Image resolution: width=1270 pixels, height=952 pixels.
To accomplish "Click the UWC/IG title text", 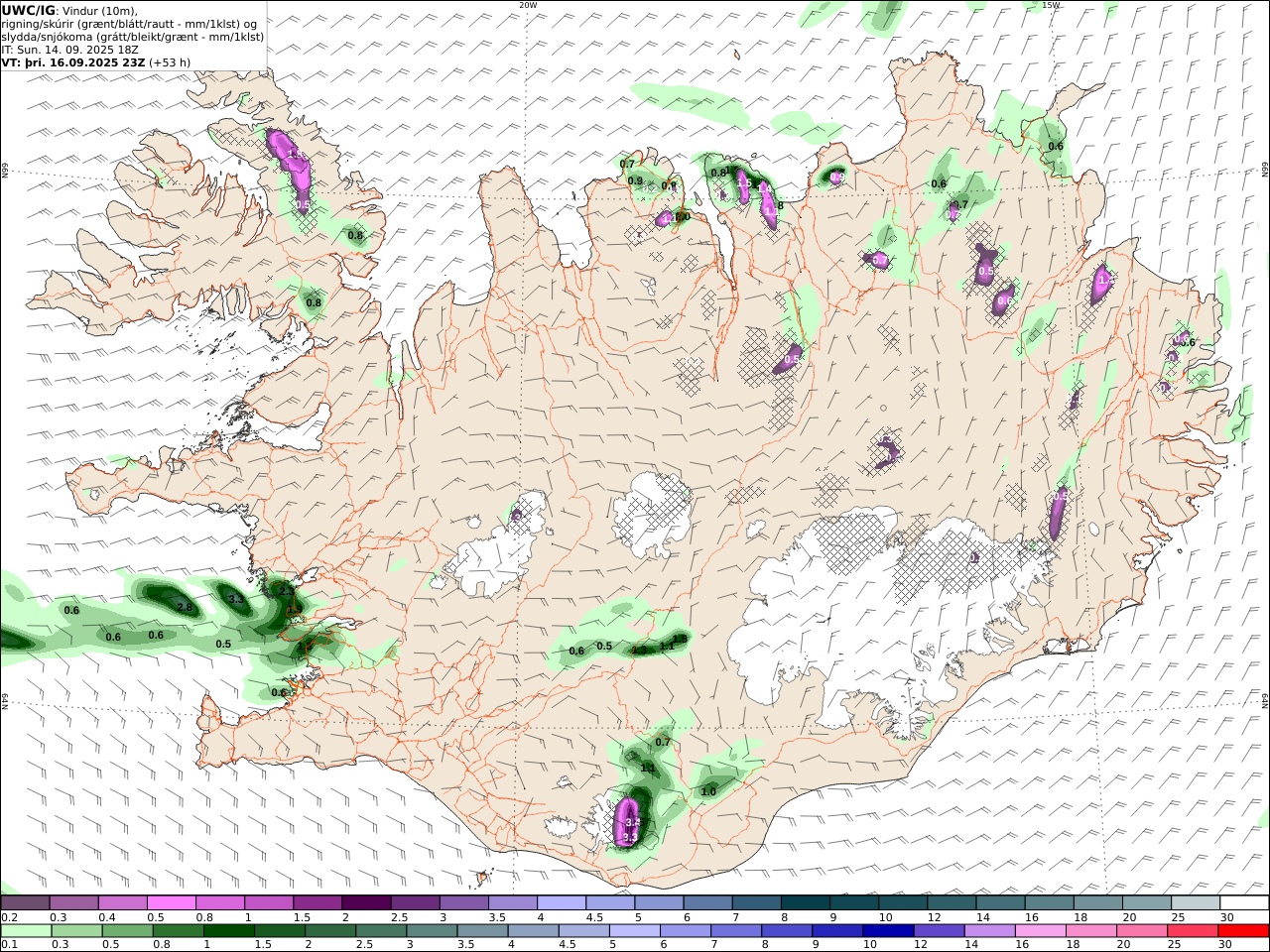I will click(28, 10).
